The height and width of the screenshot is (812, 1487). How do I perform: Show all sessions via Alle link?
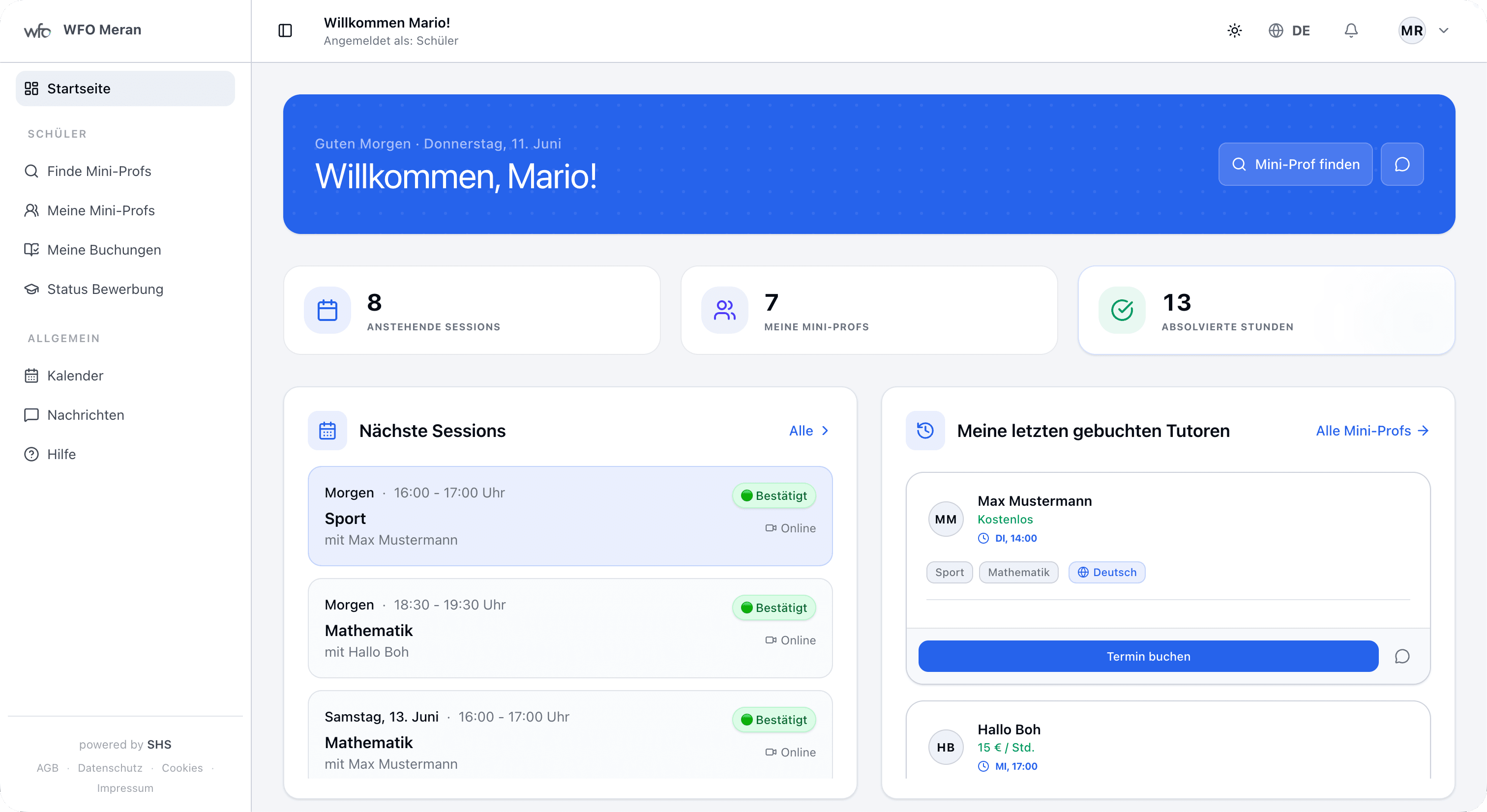[801, 431]
